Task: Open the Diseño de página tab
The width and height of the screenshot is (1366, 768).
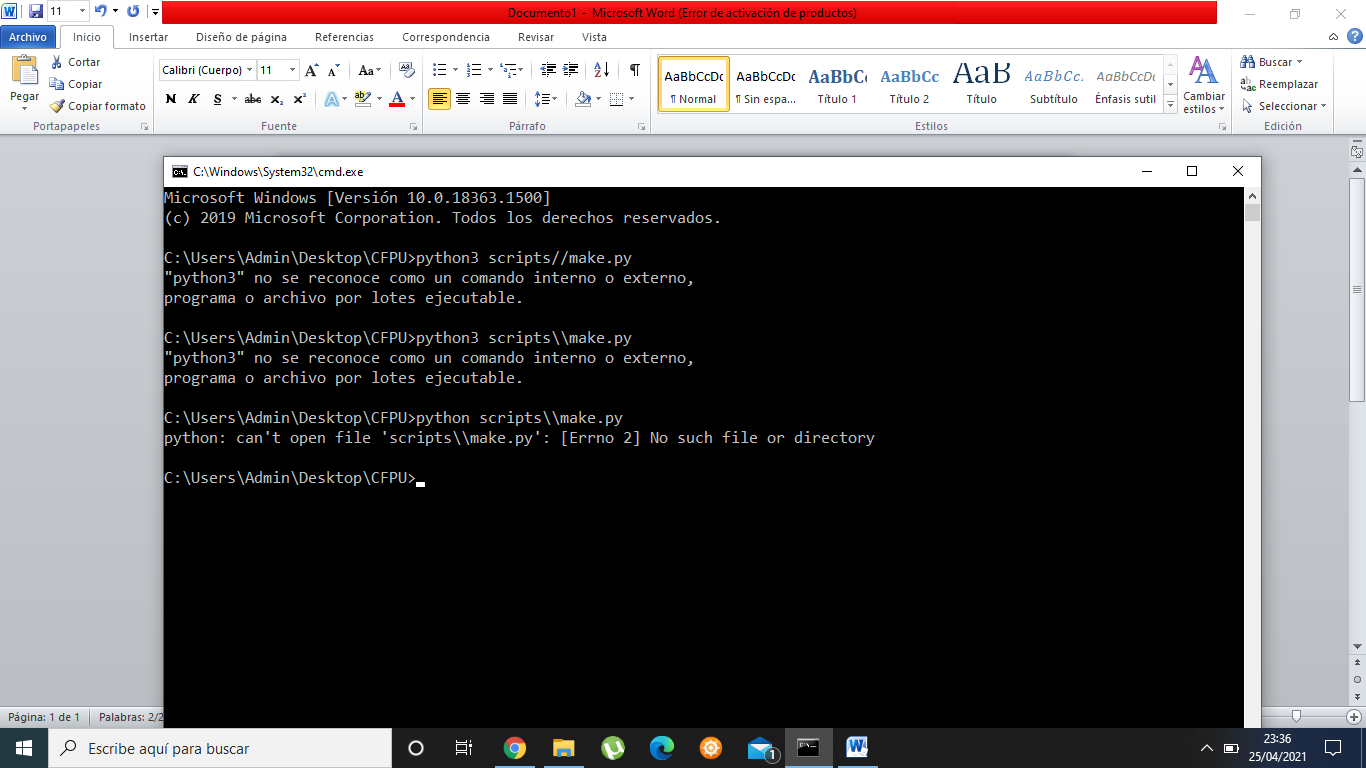Action: coord(241,37)
